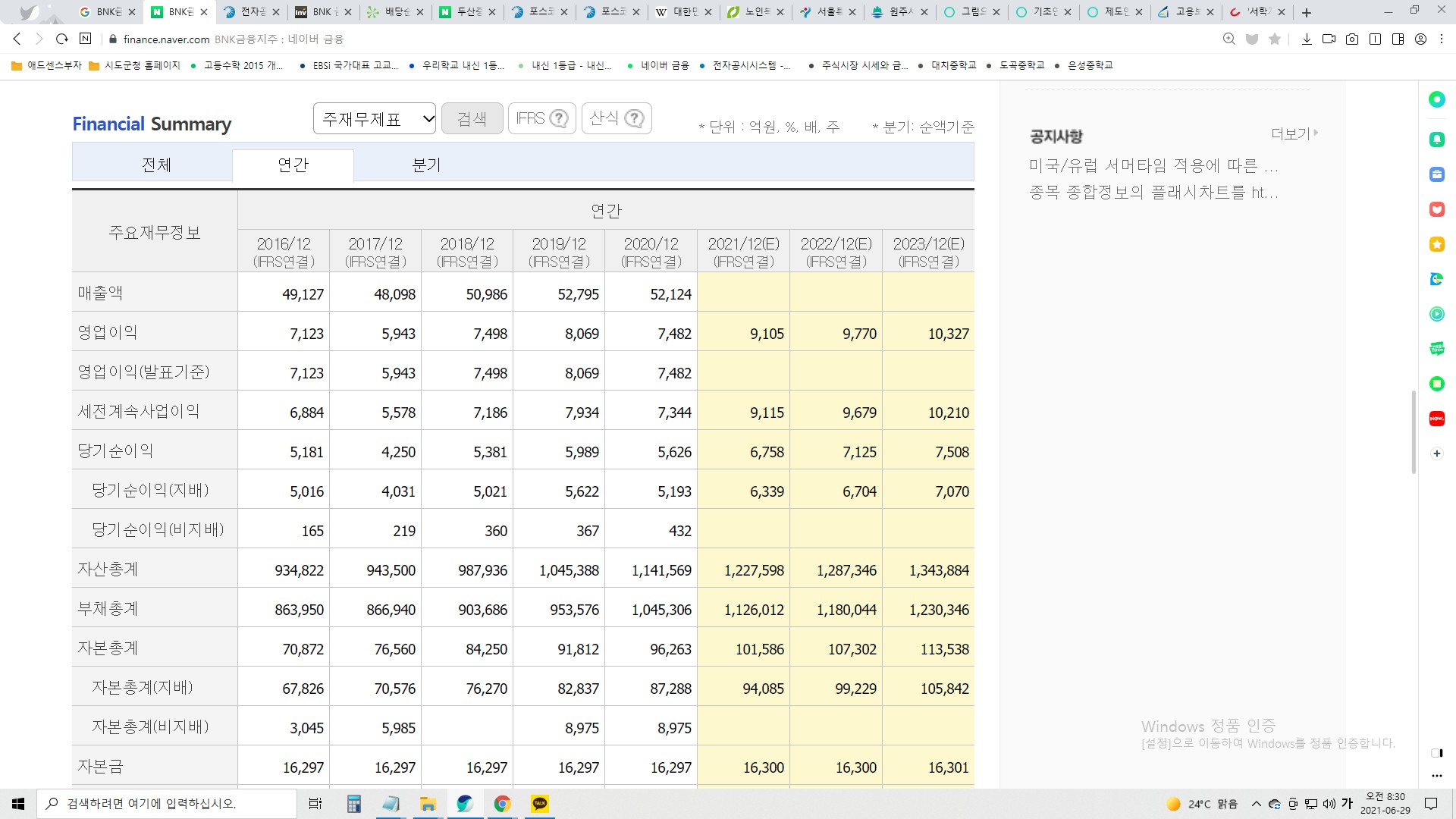1456x819 pixels.
Task: Toggle volume speaker icon in system tray
Action: 1329,804
